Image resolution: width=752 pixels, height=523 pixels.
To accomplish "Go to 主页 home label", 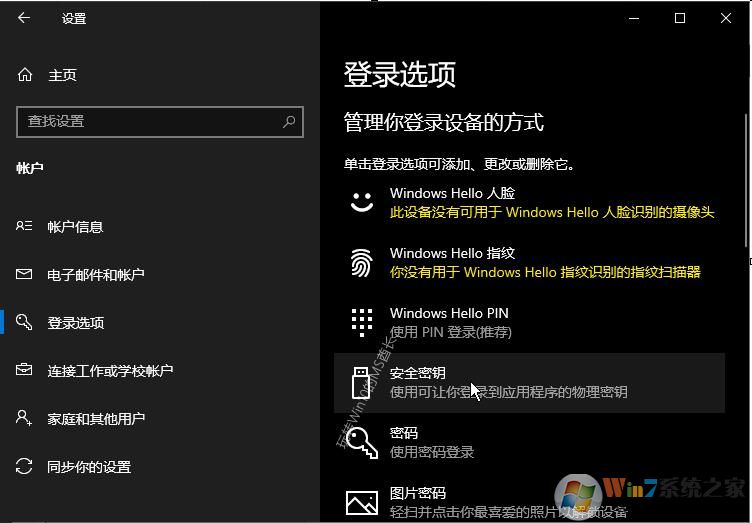I will tap(62, 75).
